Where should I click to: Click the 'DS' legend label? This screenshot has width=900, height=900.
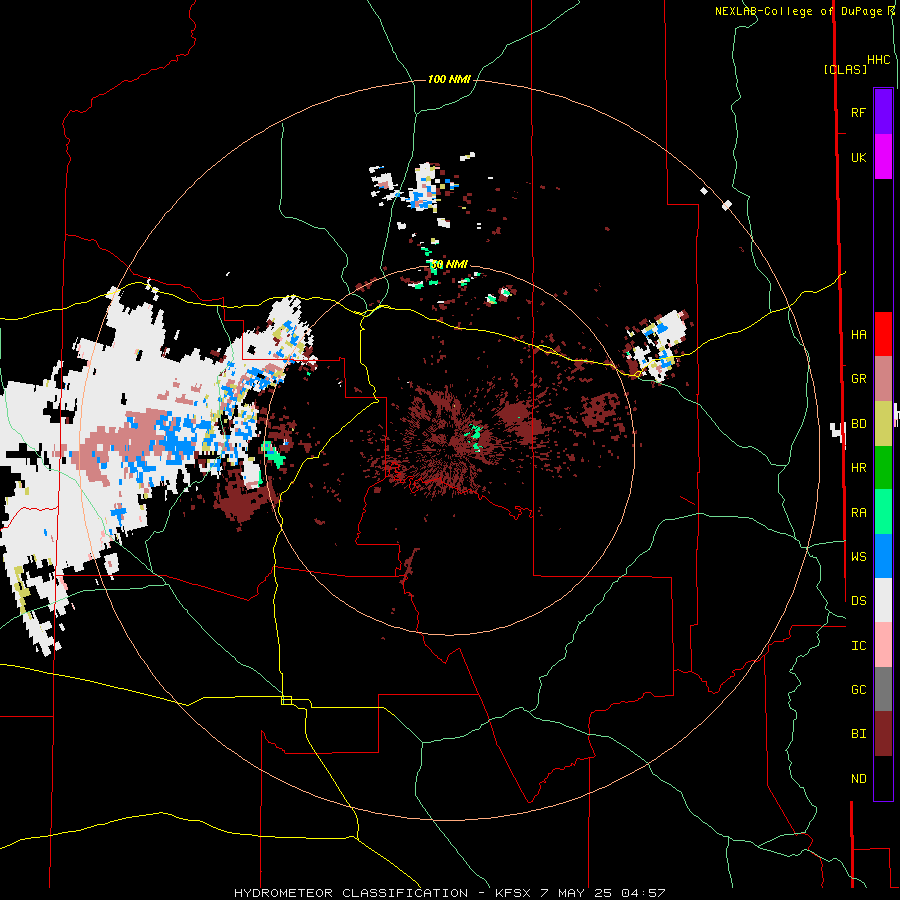(x=858, y=600)
